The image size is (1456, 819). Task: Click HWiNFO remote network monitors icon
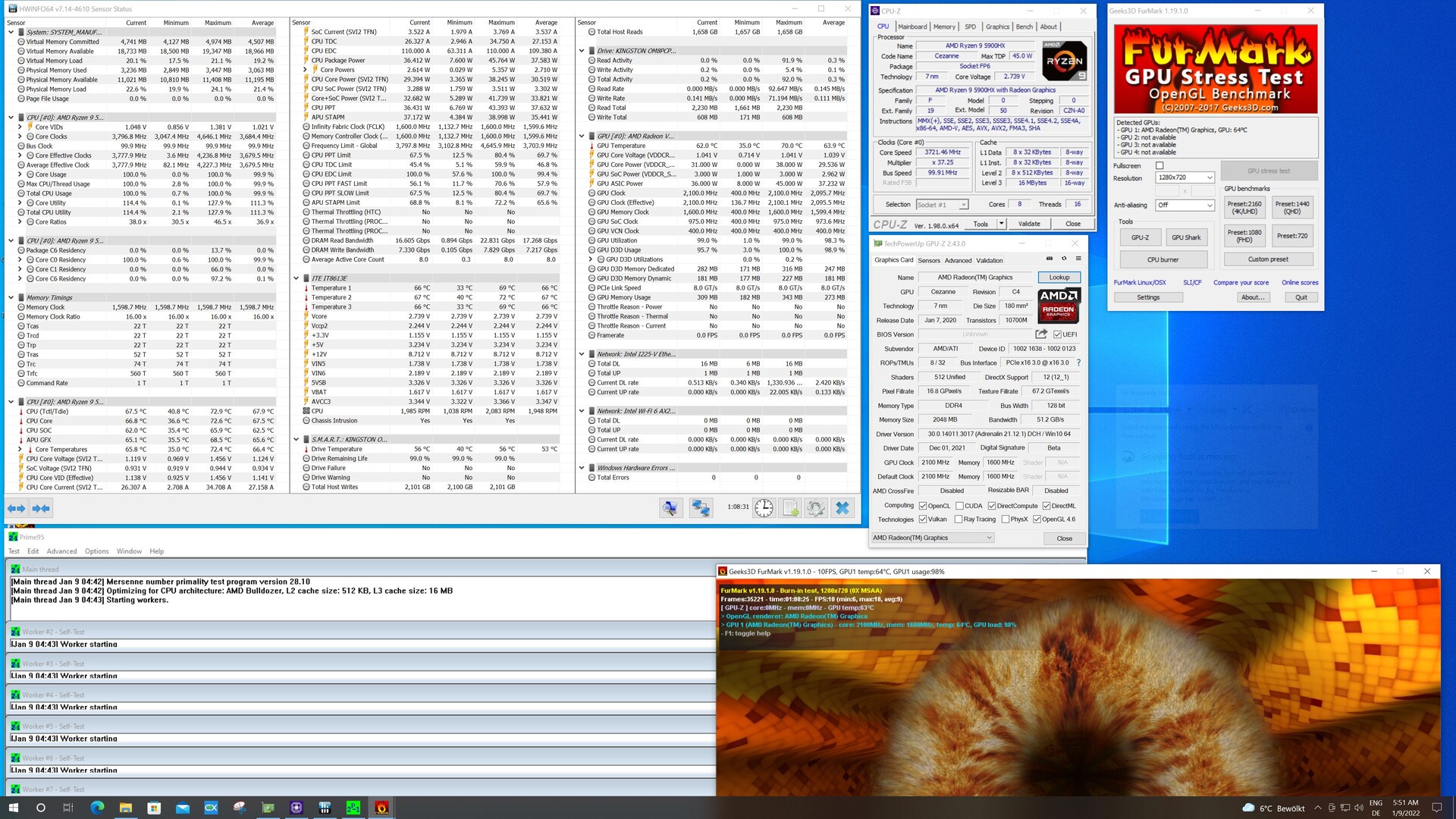point(701,507)
